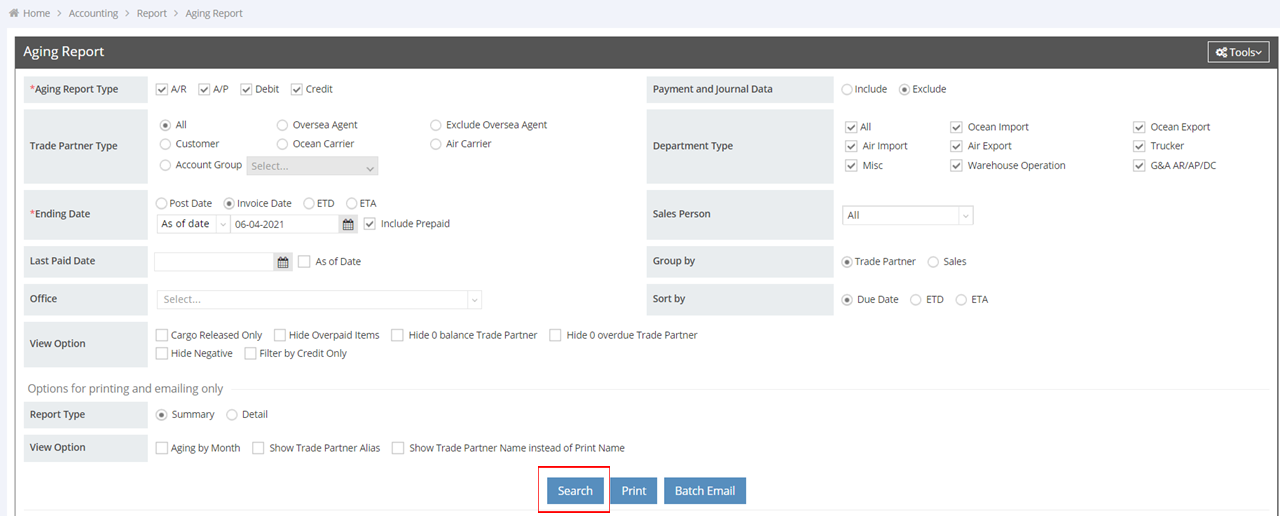Viewport: 1280px width, 516px height.
Task: Click the Print button
Action: pyautogui.click(x=633, y=490)
